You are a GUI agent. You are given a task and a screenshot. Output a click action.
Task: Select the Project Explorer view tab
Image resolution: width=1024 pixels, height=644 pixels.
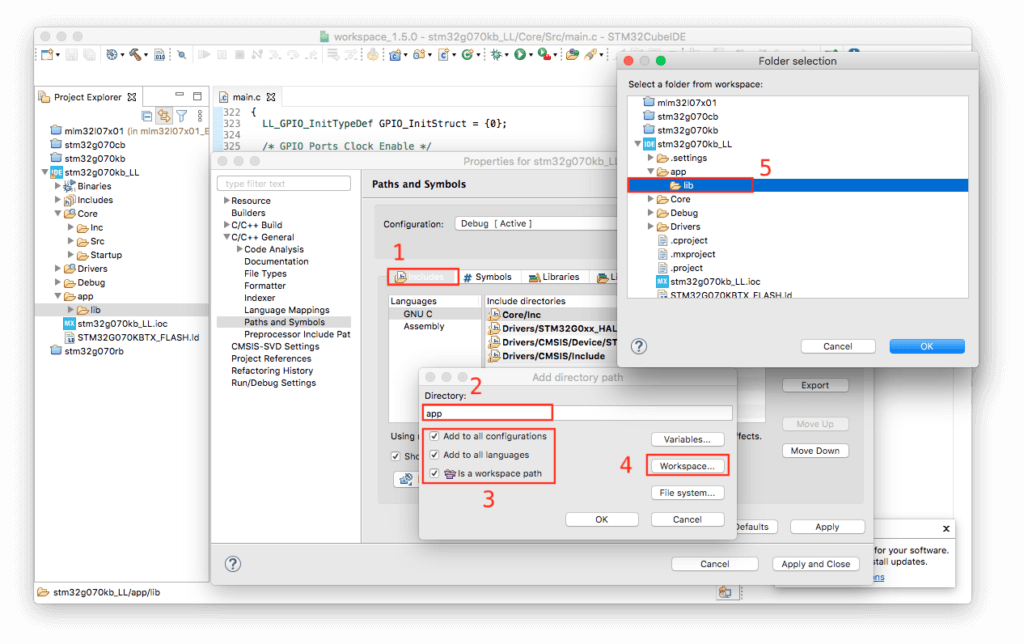[x=88, y=97]
